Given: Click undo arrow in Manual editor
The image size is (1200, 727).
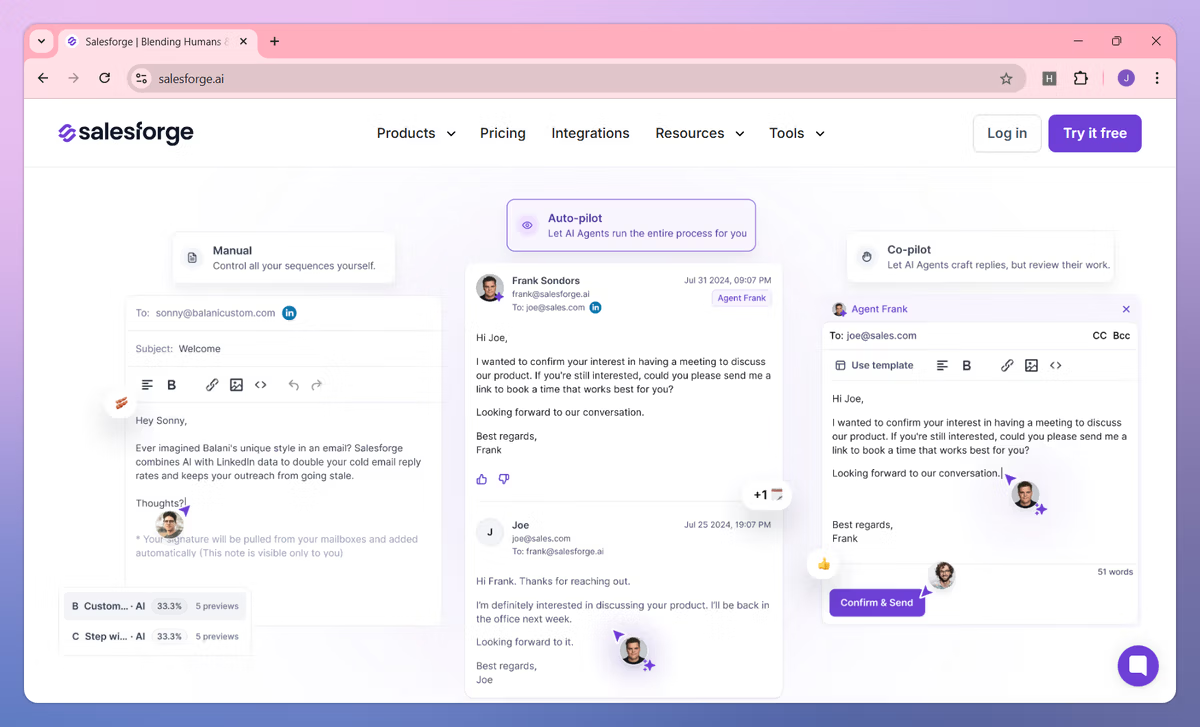Looking at the screenshot, I should tap(293, 385).
